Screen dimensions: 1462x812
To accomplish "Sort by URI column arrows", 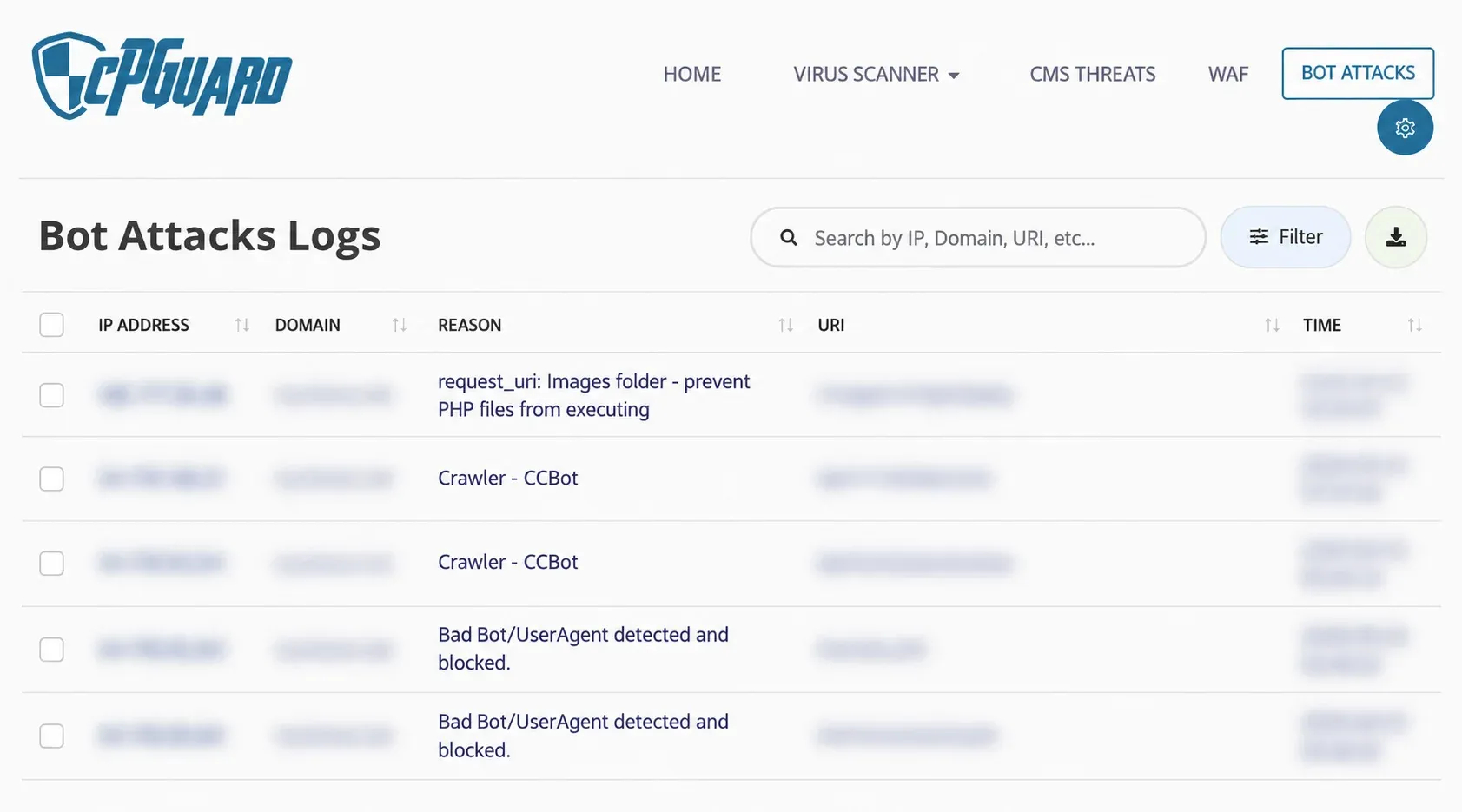I will point(1273,325).
